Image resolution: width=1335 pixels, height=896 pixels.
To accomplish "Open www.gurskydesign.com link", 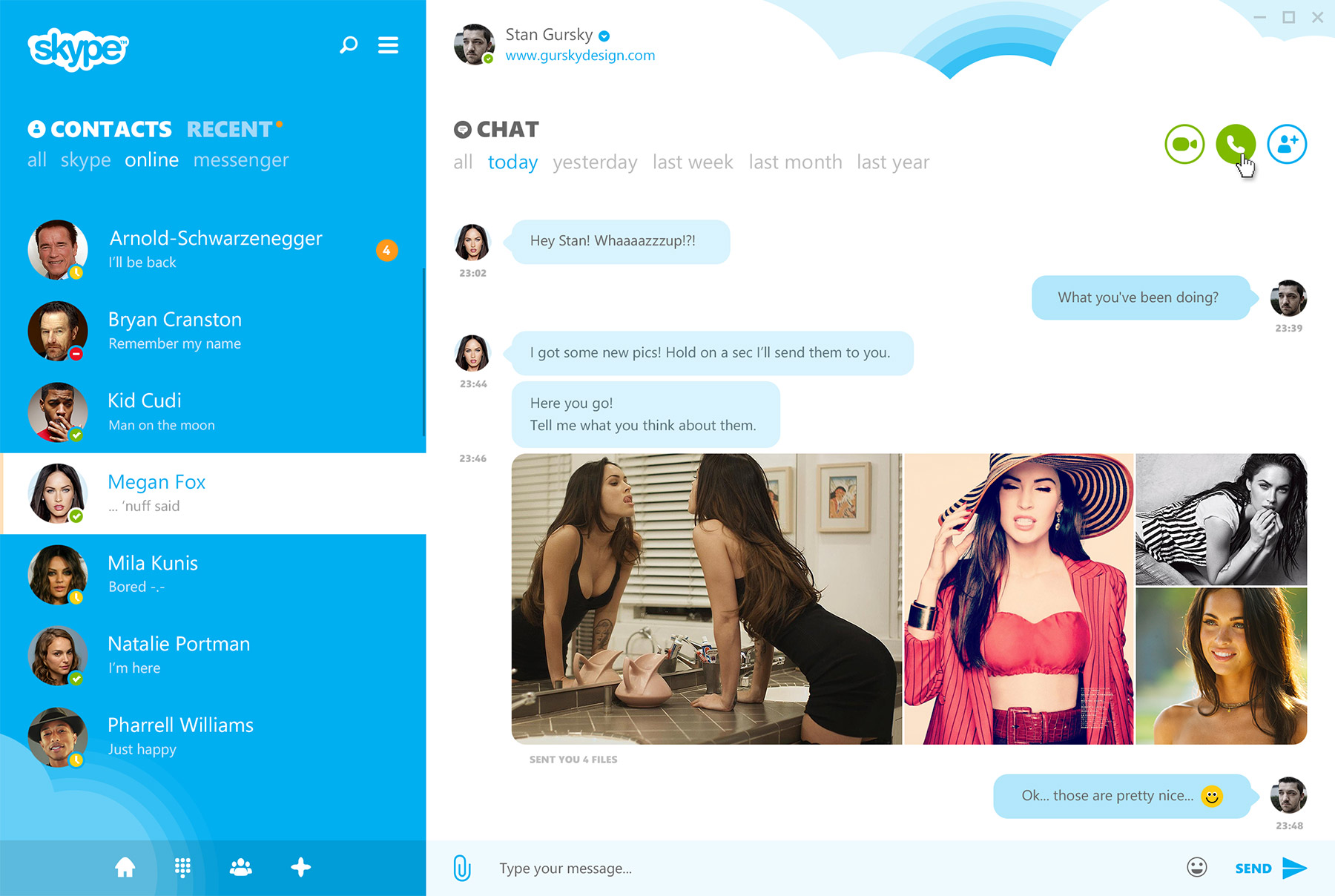I will (x=580, y=56).
